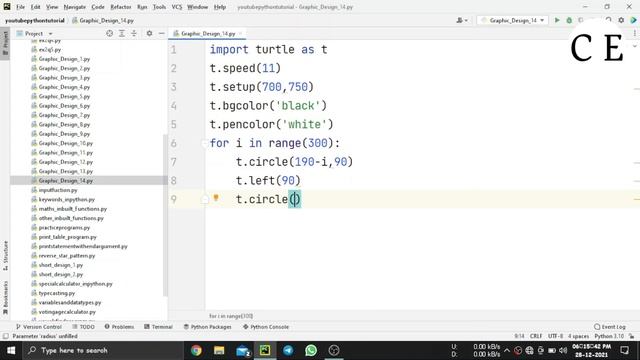Open the File menu
The image size is (640, 360).
coord(20,7)
